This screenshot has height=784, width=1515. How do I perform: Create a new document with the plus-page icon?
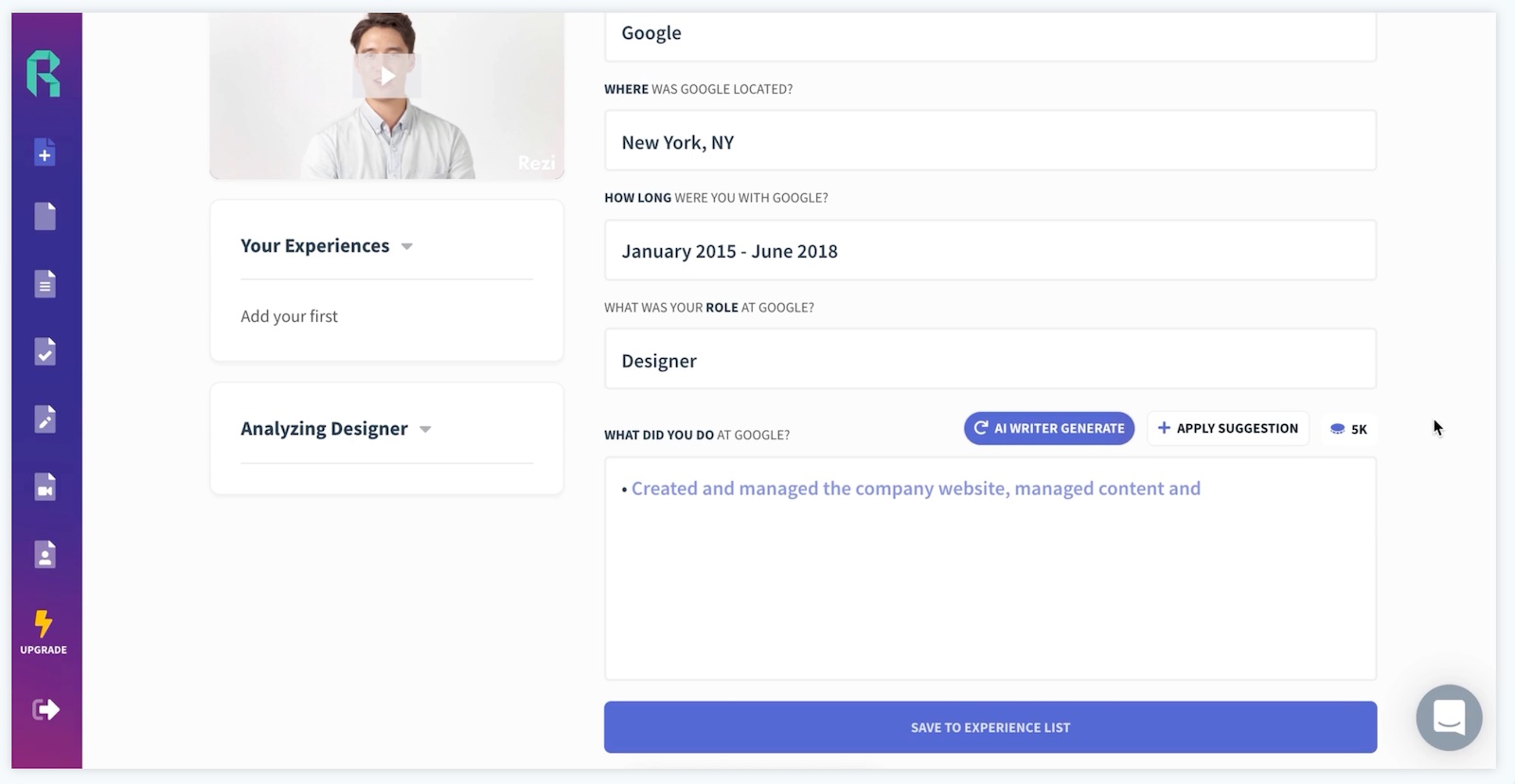coord(45,152)
